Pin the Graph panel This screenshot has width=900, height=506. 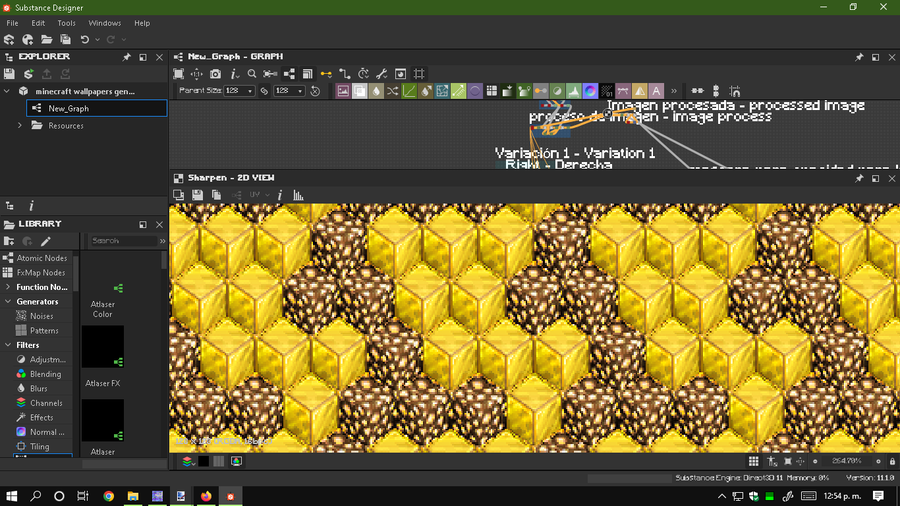click(859, 57)
